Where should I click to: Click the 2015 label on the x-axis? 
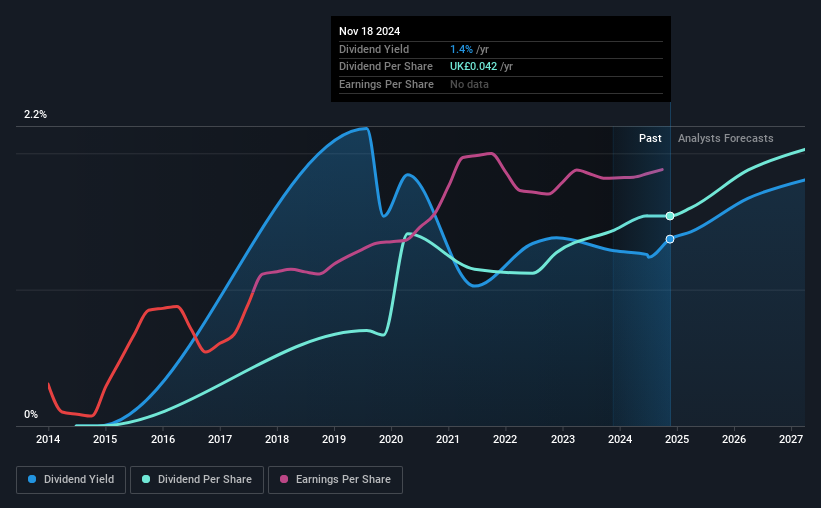point(105,439)
